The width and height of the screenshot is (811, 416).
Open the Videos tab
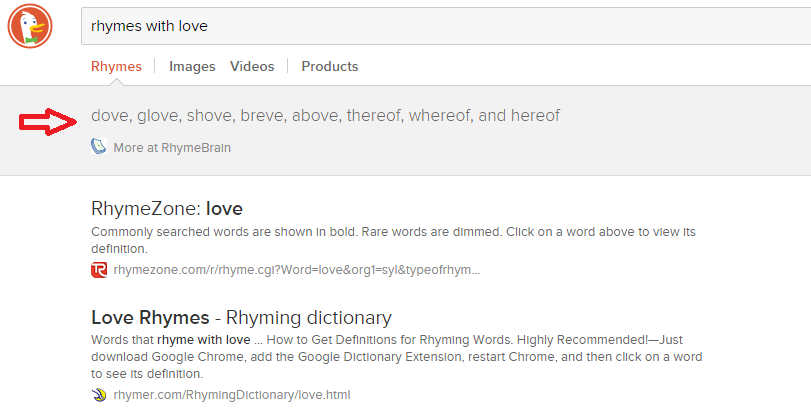[x=252, y=67]
